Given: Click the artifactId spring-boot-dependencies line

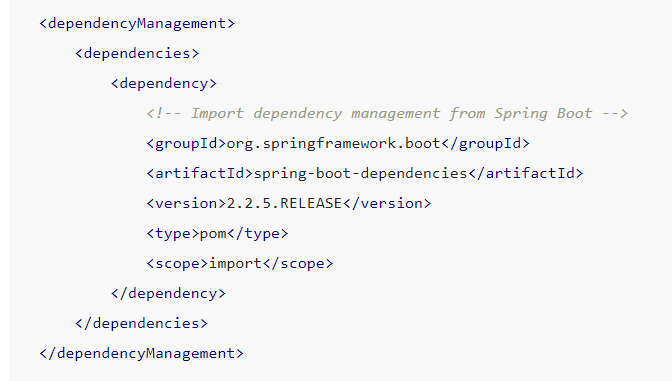Looking at the screenshot, I should 365,174.
